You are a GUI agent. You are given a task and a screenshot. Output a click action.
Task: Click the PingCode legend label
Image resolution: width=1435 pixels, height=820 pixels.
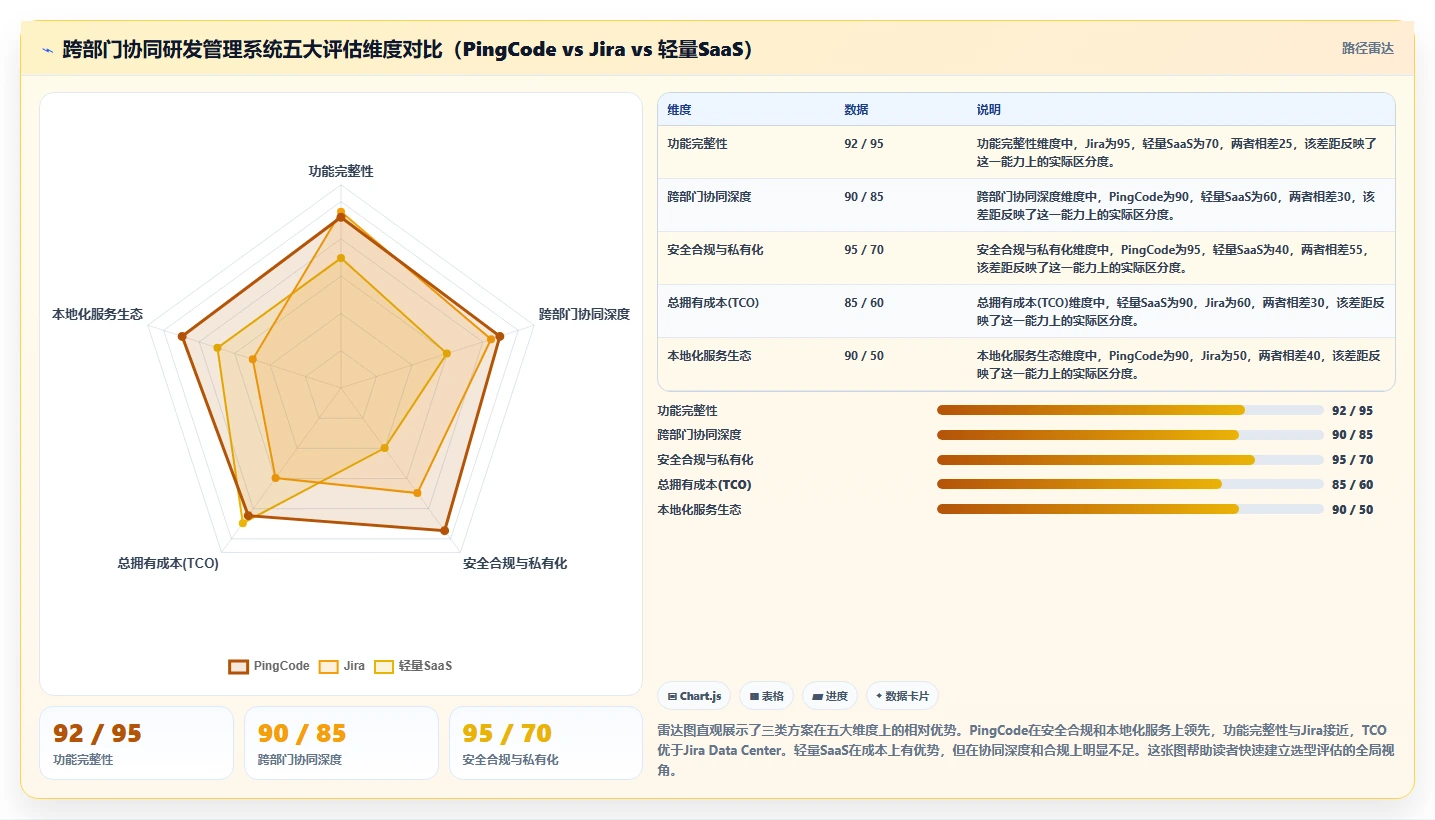[281, 666]
